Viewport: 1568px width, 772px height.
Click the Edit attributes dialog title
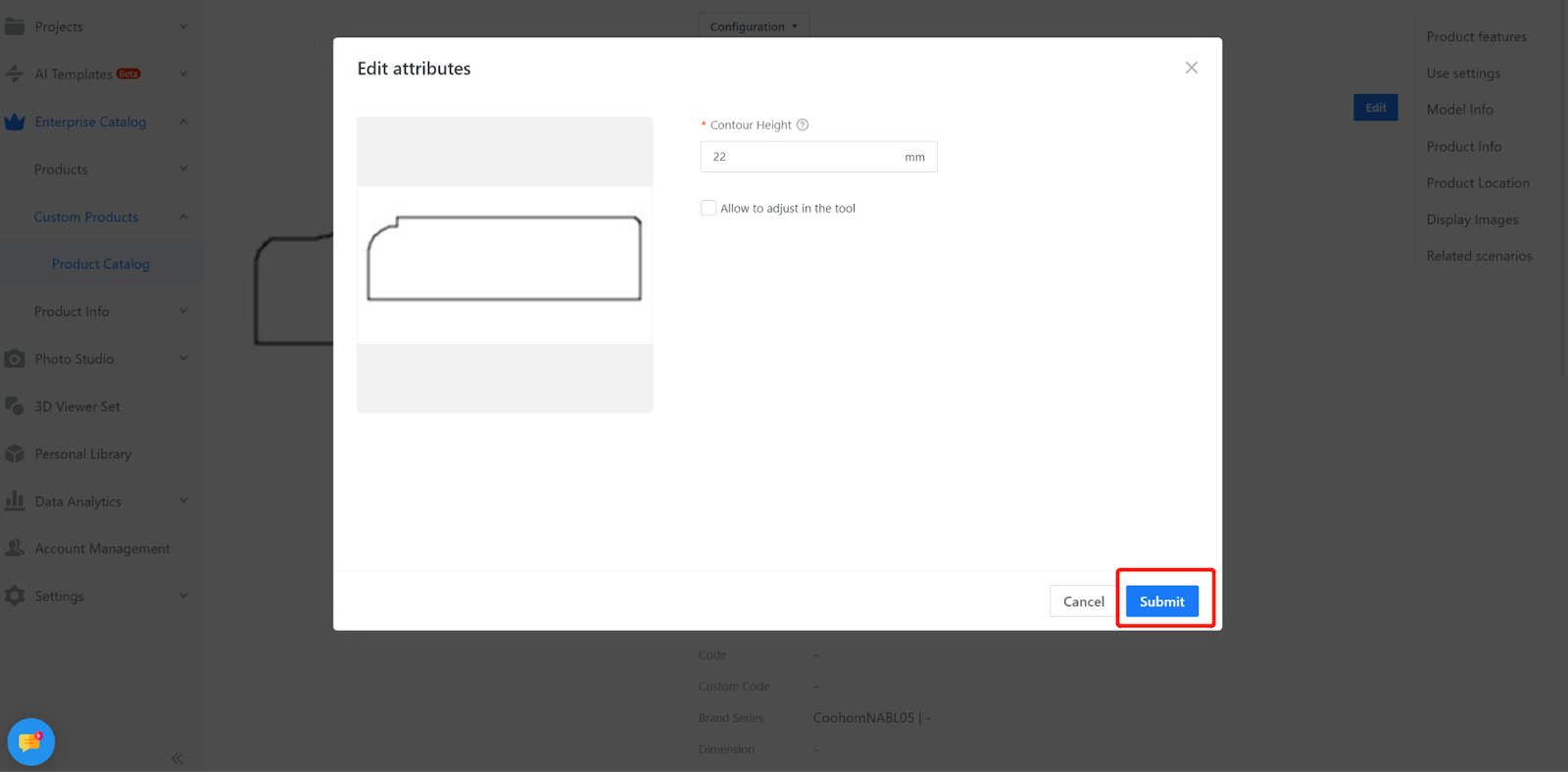tap(414, 69)
